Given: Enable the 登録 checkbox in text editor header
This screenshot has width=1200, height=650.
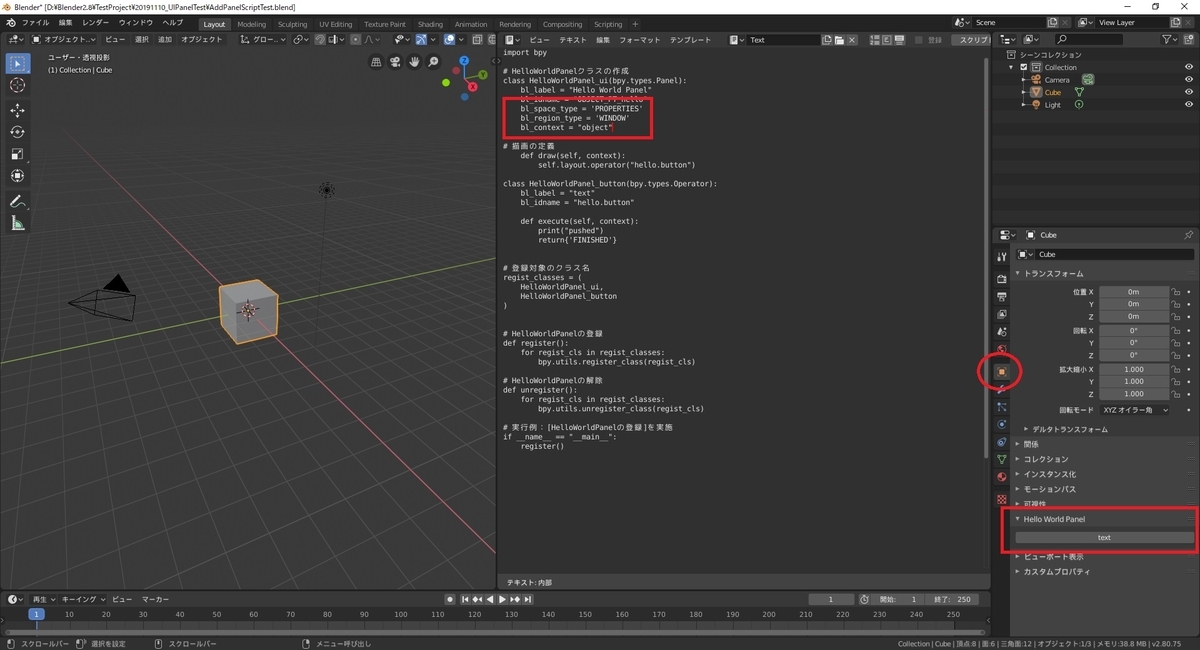Looking at the screenshot, I should [x=918, y=40].
